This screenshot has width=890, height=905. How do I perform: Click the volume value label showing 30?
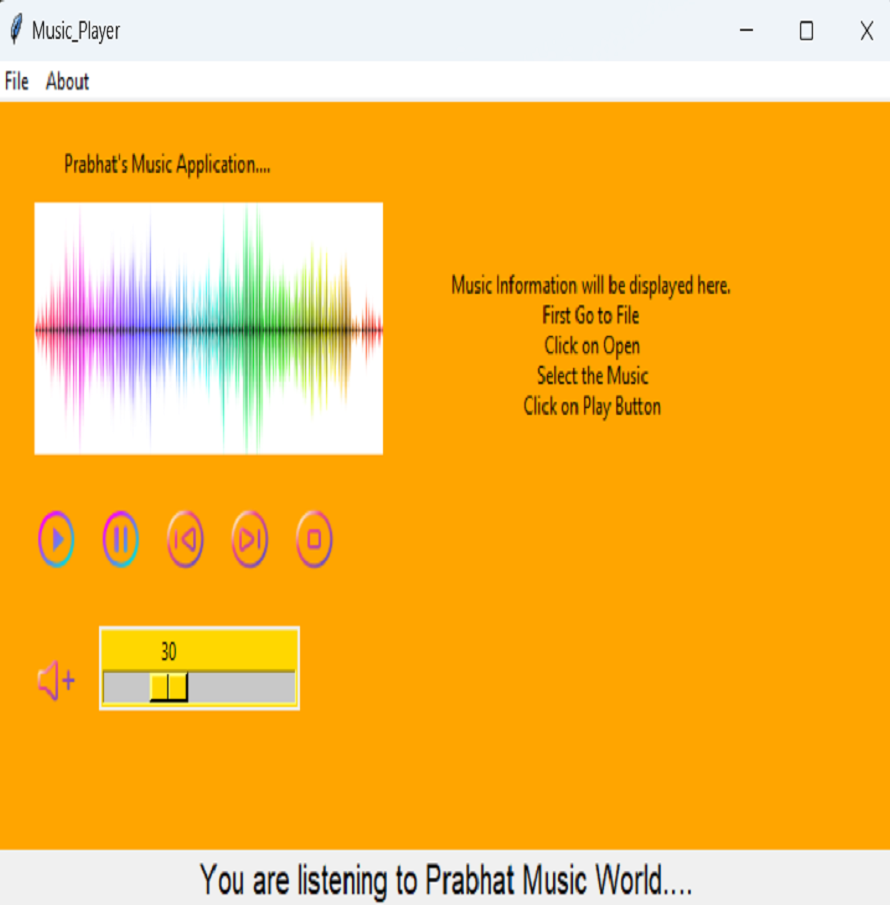pos(168,652)
